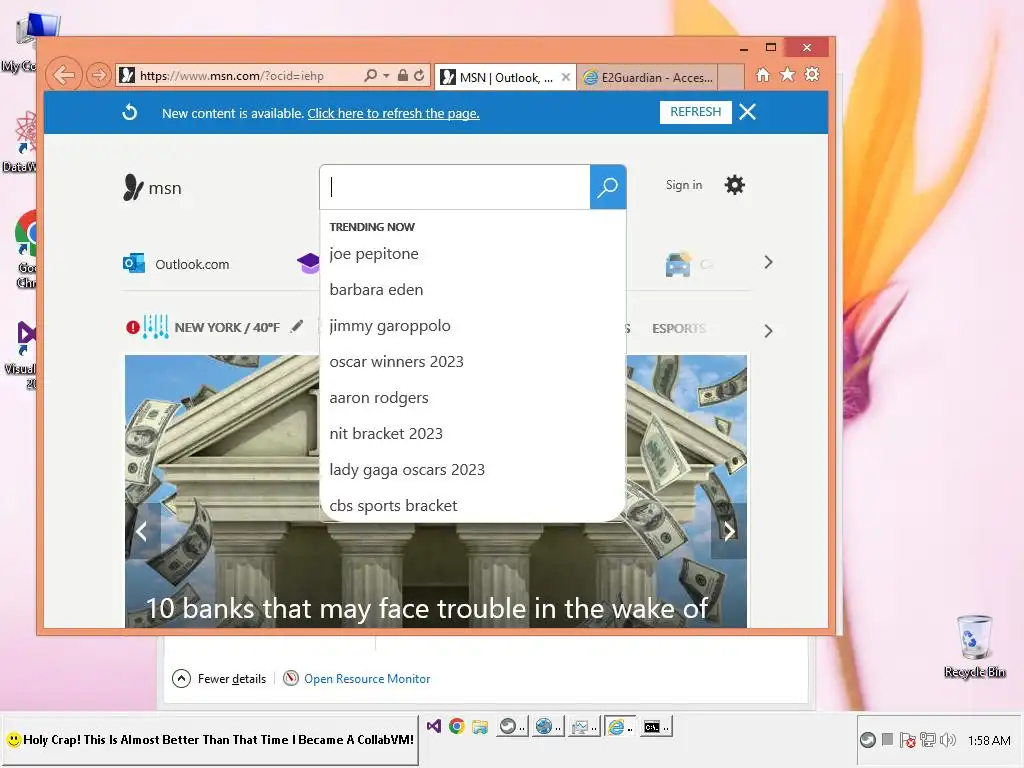Viewport: 1024px width, 768px height.
Task: Switch to the Command Prompt taskbar button
Action: coord(654,726)
